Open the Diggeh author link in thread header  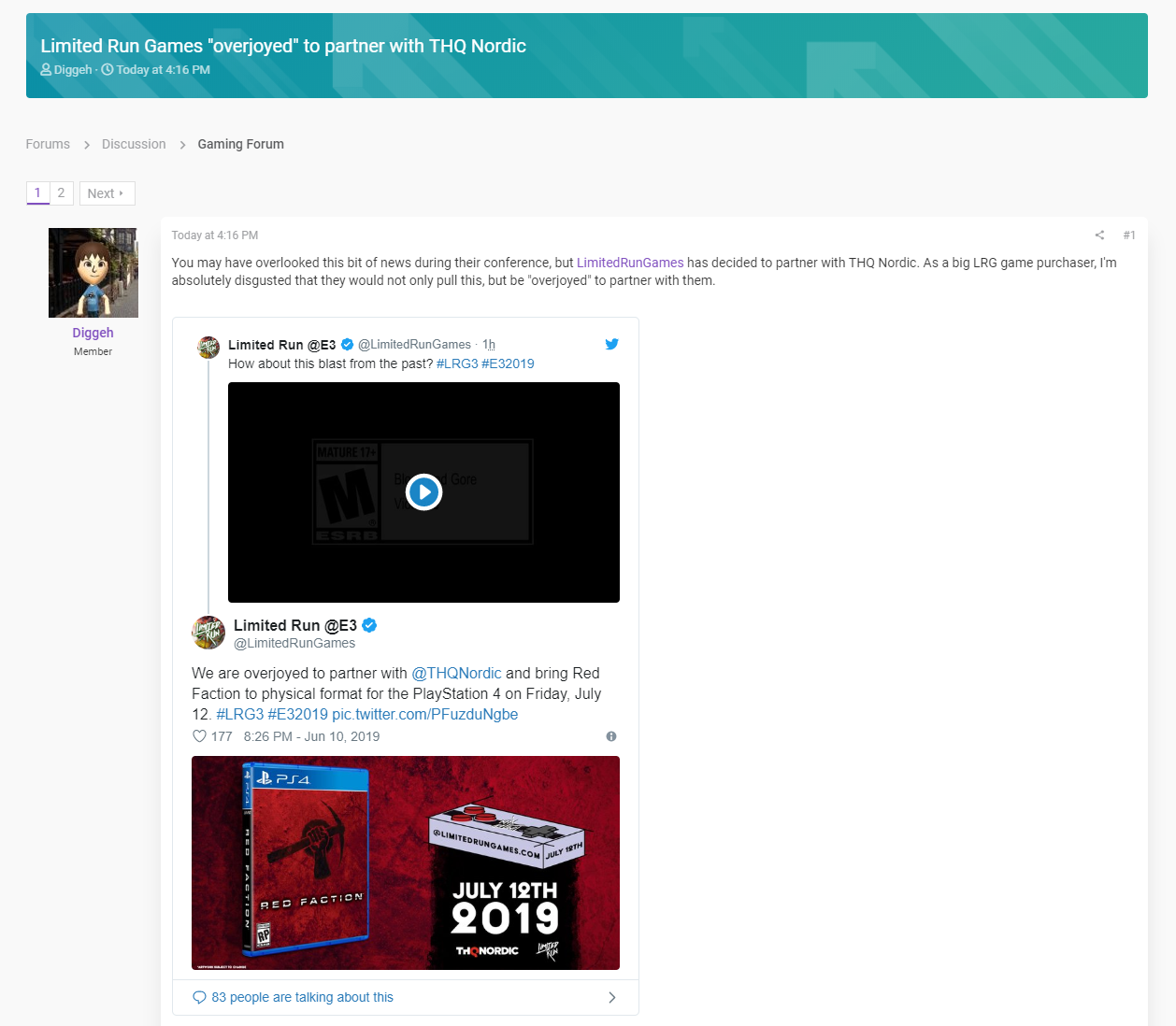click(73, 70)
